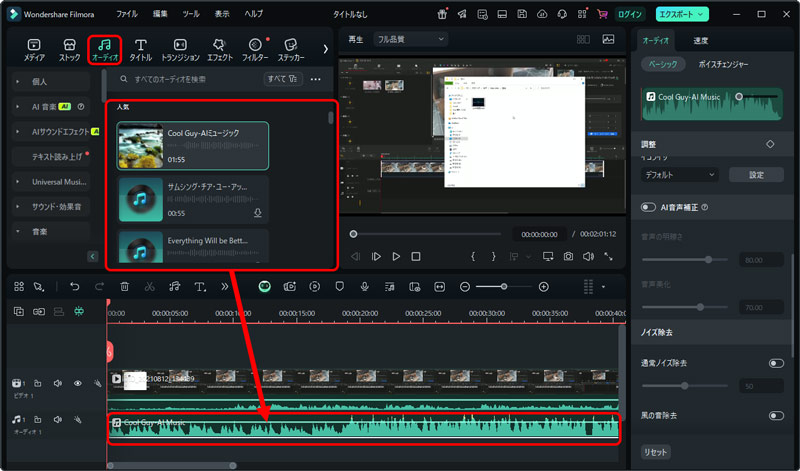Open the ステッカー stickers tab

pyautogui.click(x=291, y=50)
